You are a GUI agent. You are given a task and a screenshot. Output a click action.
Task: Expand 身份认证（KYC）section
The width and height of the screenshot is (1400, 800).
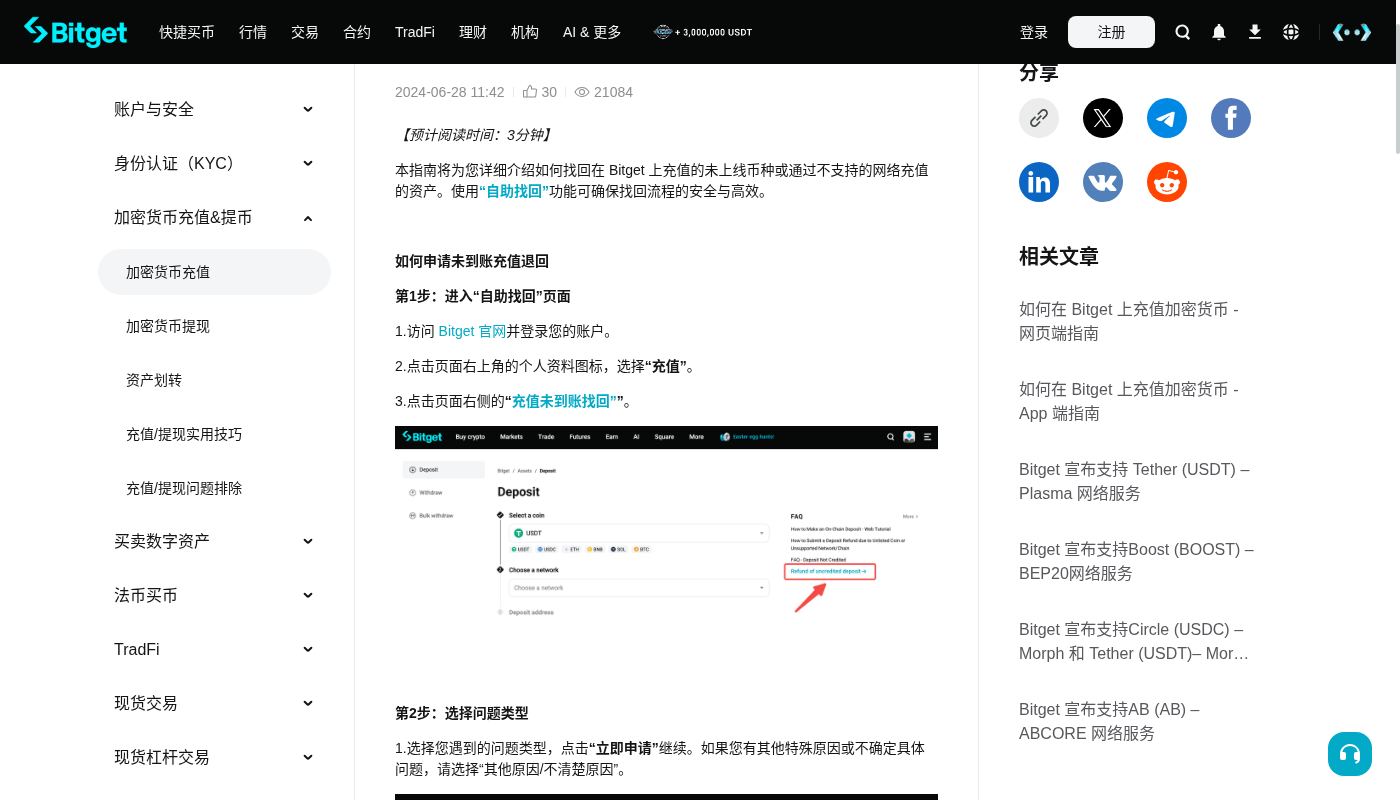214,163
